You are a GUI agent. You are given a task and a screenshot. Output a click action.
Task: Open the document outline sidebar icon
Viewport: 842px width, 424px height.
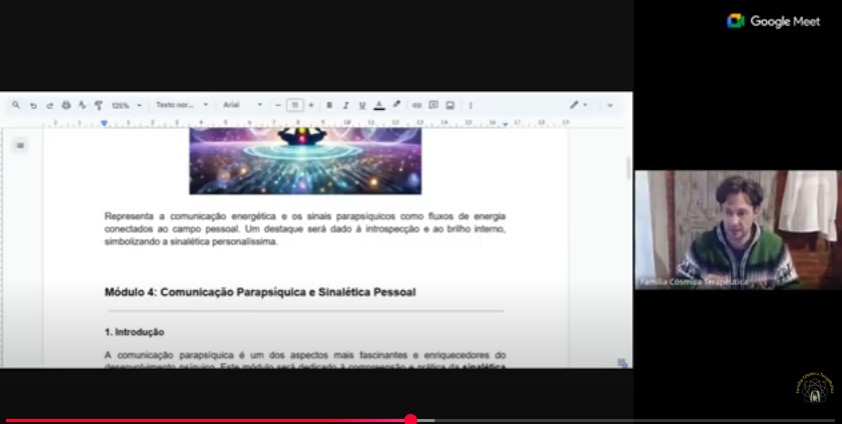(20, 145)
